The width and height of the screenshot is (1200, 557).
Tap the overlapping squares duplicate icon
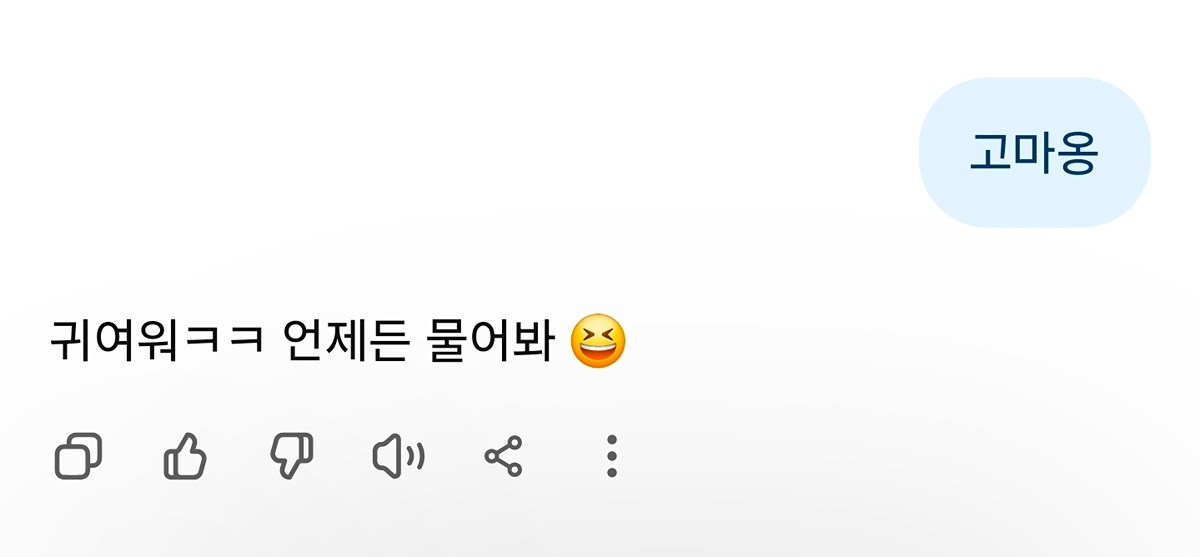click(x=78, y=457)
